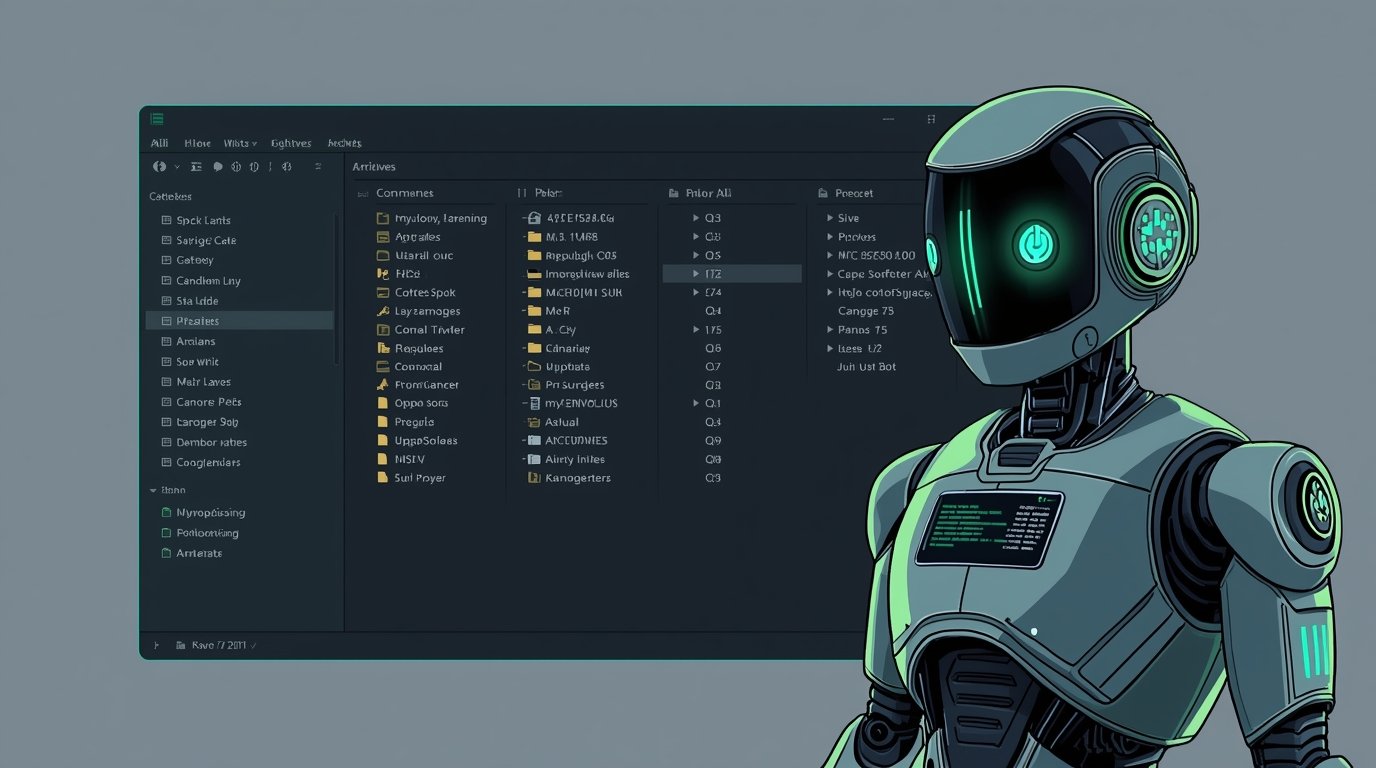Toggle the box beside Spck Lants
Viewport: 1376px width, 768px height.
pyautogui.click(x=166, y=220)
